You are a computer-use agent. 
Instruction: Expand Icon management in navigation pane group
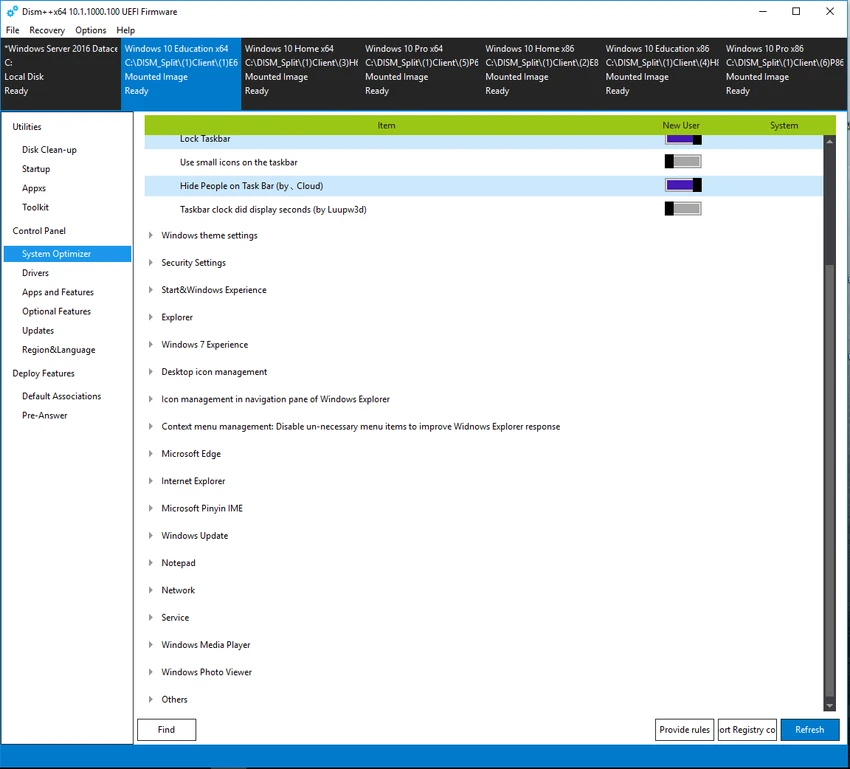tap(151, 399)
